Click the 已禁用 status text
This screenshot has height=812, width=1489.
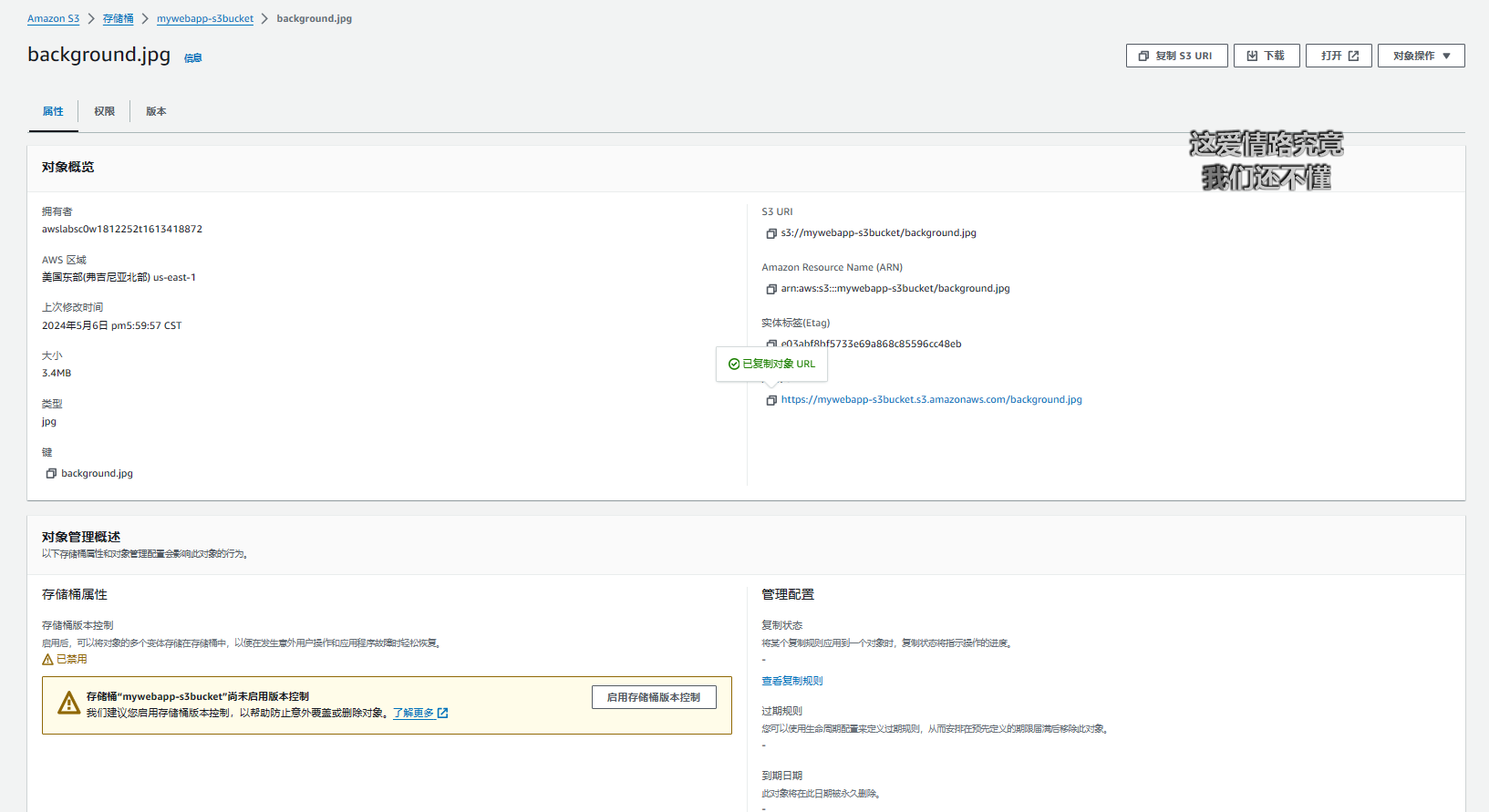[x=72, y=659]
